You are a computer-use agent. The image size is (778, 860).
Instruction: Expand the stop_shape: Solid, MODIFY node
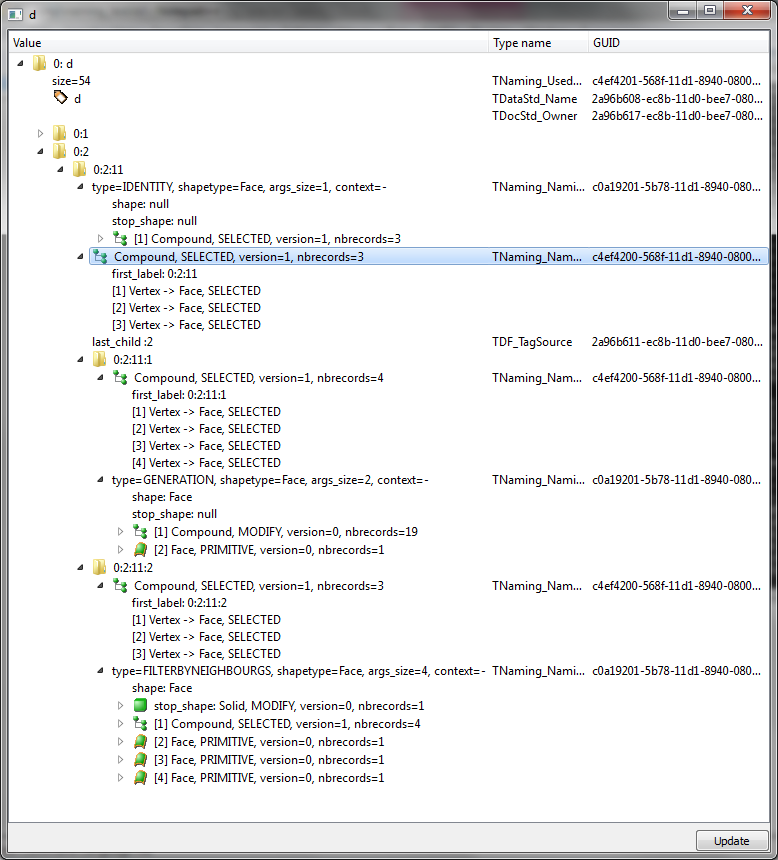(x=121, y=706)
